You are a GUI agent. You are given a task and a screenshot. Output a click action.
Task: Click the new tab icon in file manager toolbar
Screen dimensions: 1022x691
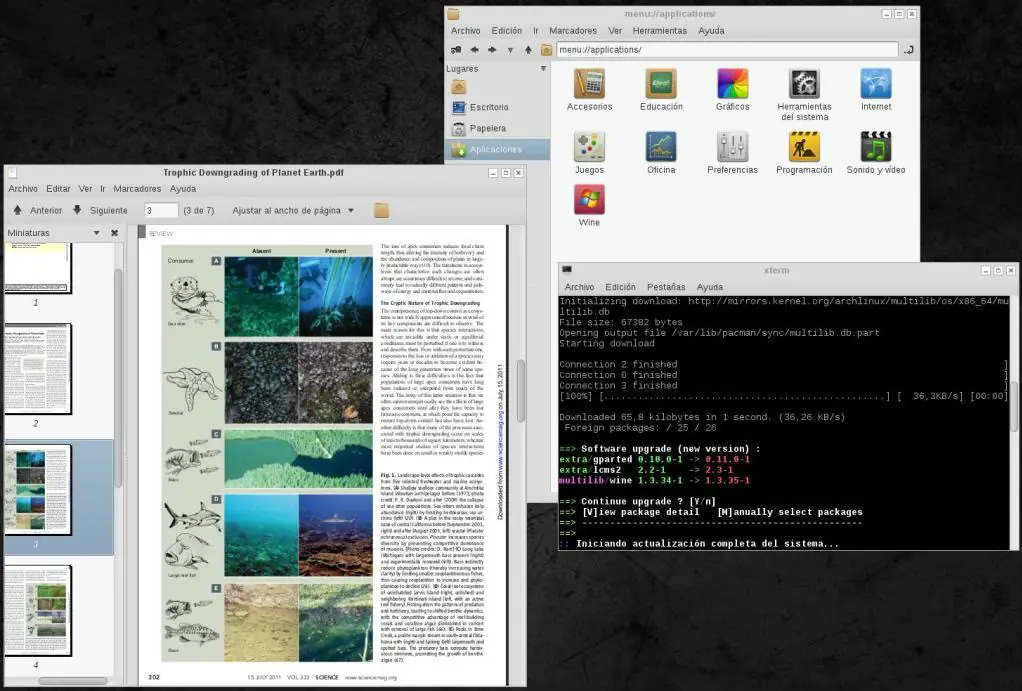click(456, 50)
